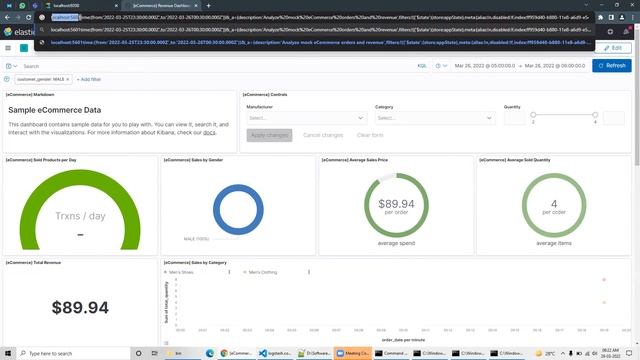Open the Chrome extensions puzzle icon

601,18
